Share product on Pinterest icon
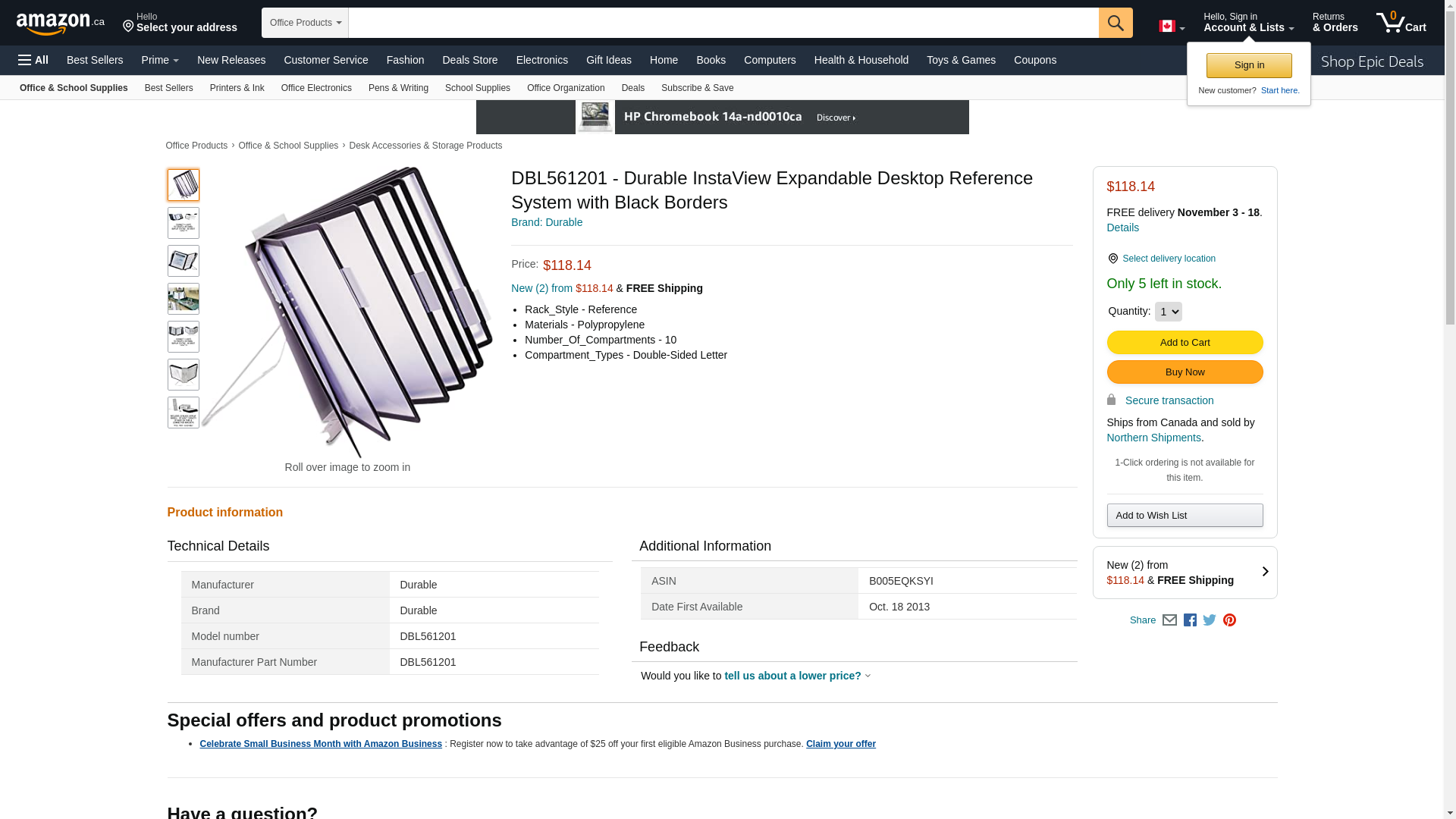The image size is (1456, 819). point(1229,620)
